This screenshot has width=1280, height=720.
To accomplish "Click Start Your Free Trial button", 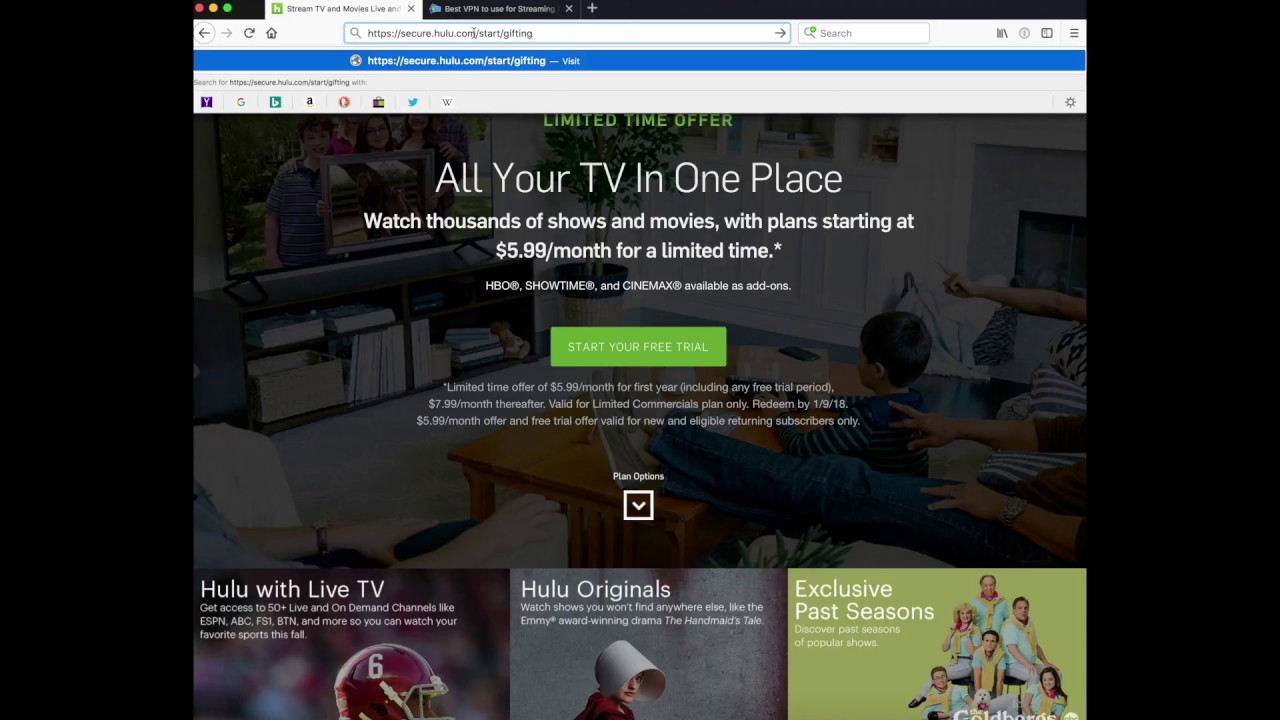I will [638, 347].
